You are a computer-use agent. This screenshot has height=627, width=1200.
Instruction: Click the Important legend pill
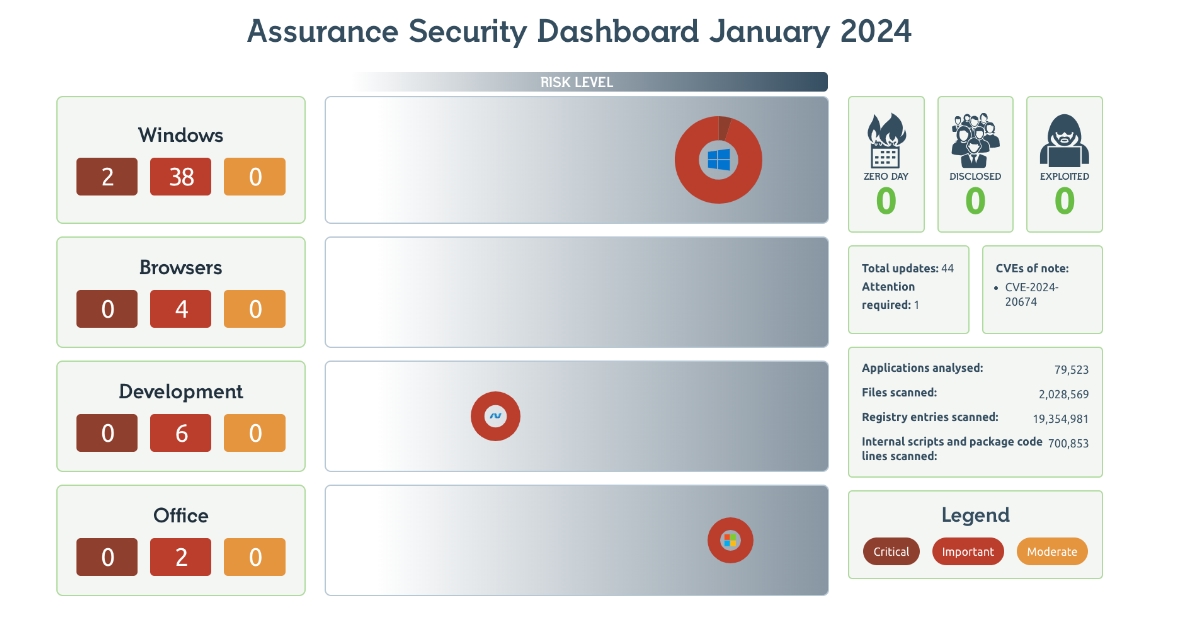968,552
